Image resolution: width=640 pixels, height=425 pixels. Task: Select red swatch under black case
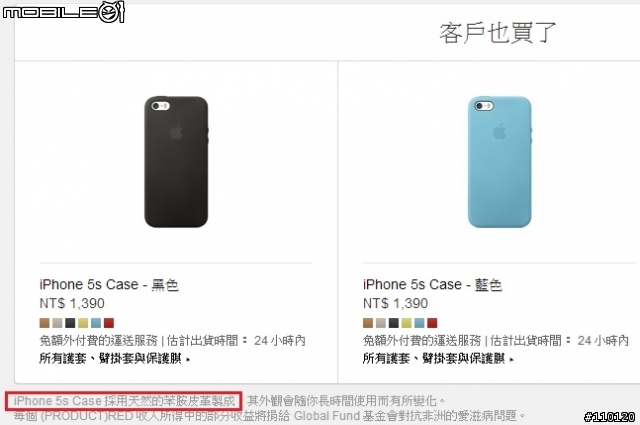(109, 323)
